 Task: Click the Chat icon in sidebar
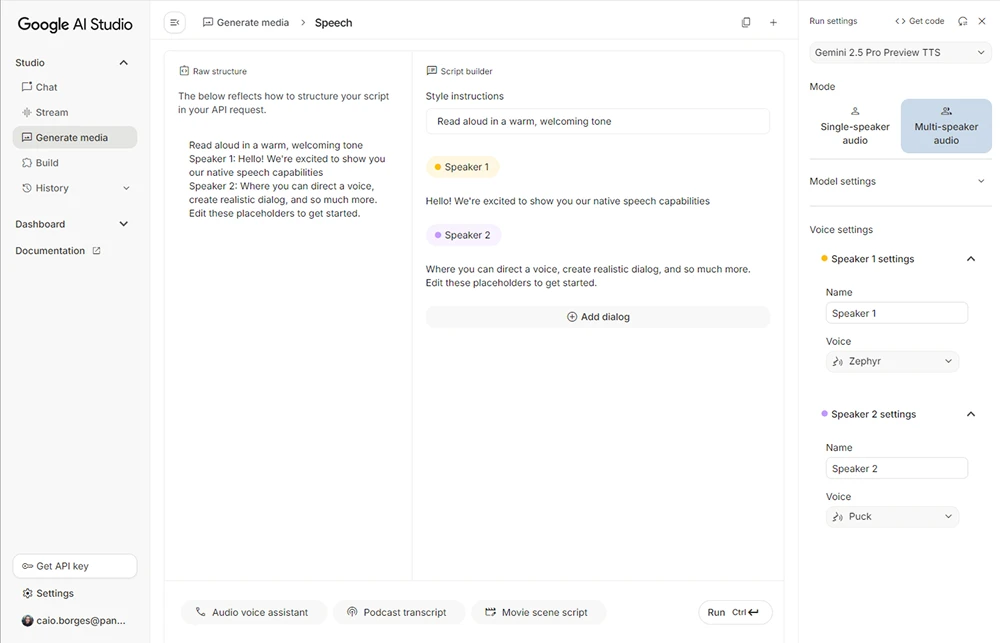[x=27, y=87]
